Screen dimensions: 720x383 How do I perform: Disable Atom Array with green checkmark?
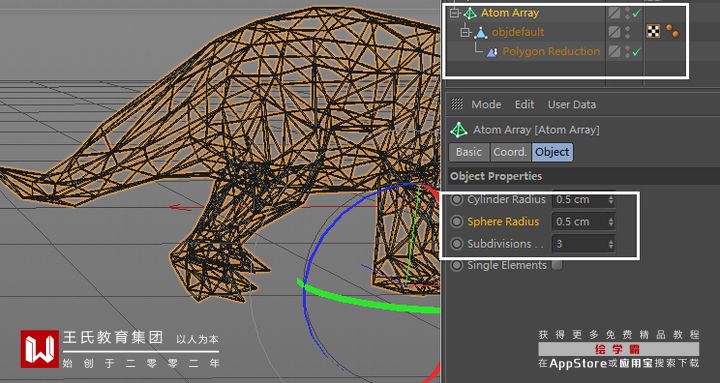coord(636,13)
